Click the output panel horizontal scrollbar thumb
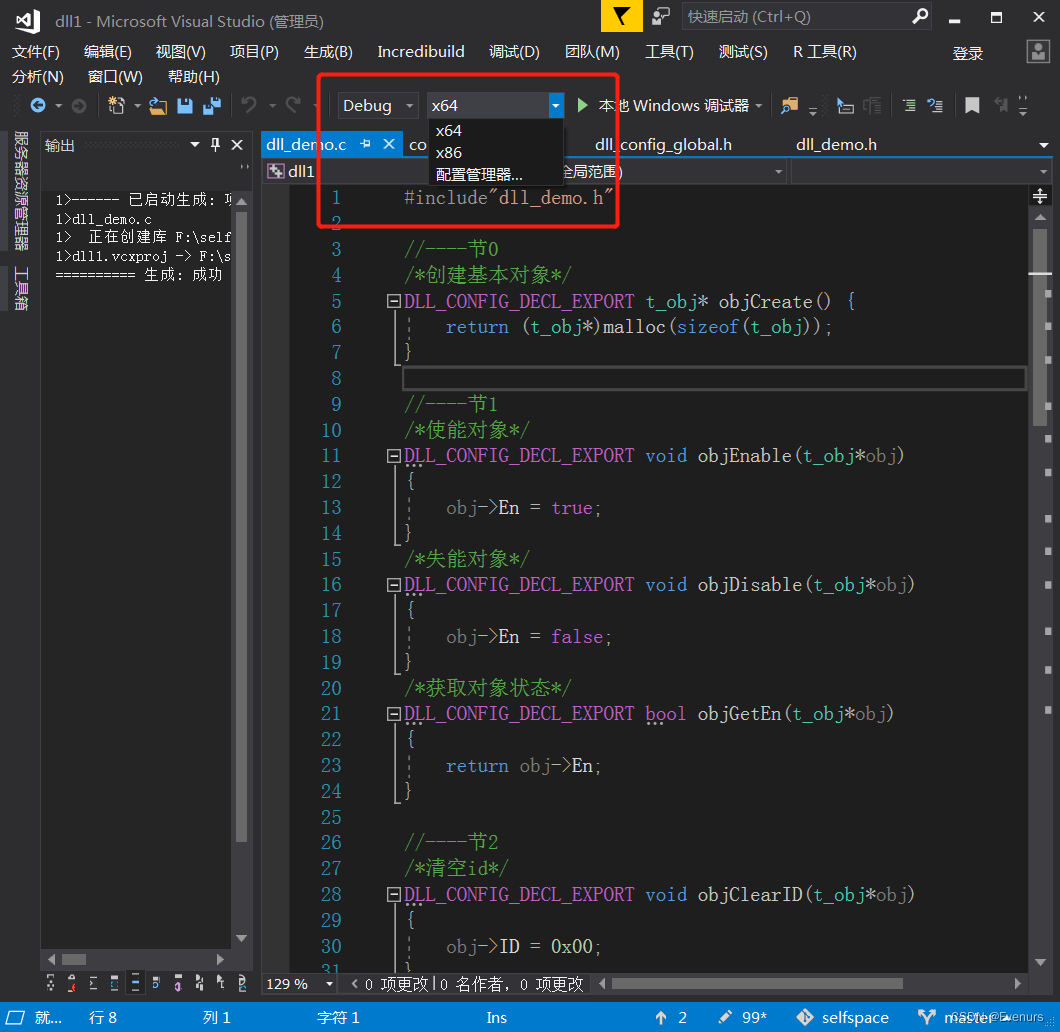1060x1032 pixels. (74, 959)
